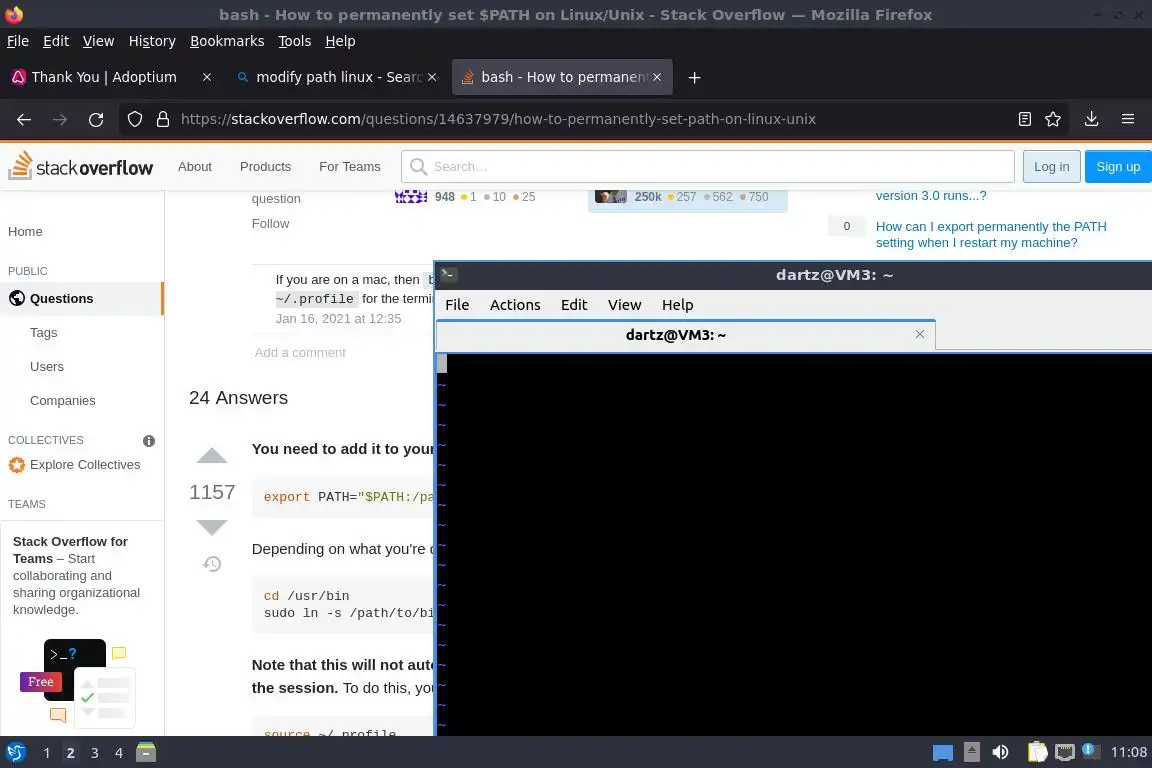
Task: Click terminal window title bar icon
Action: [x=448, y=274]
